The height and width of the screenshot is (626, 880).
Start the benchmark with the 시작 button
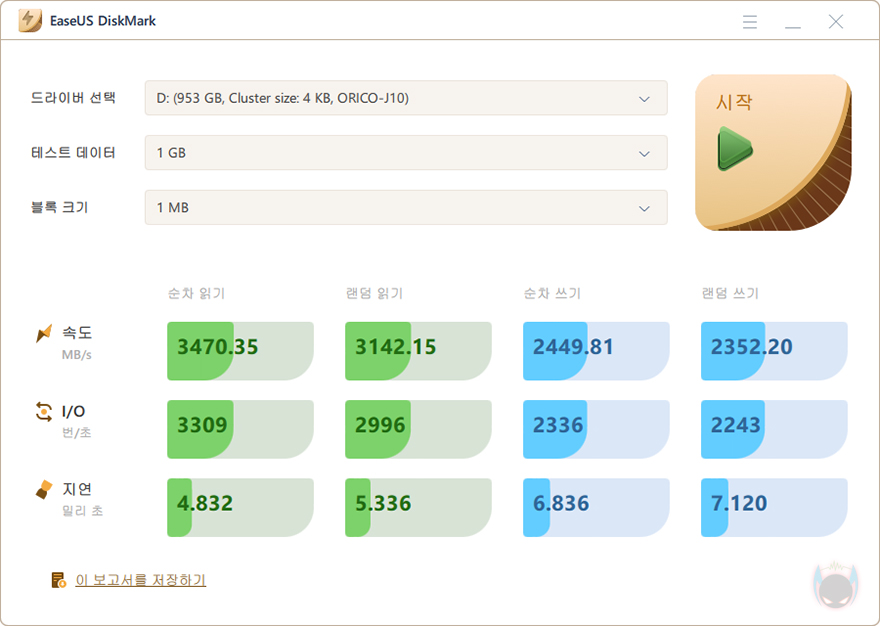pos(773,152)
